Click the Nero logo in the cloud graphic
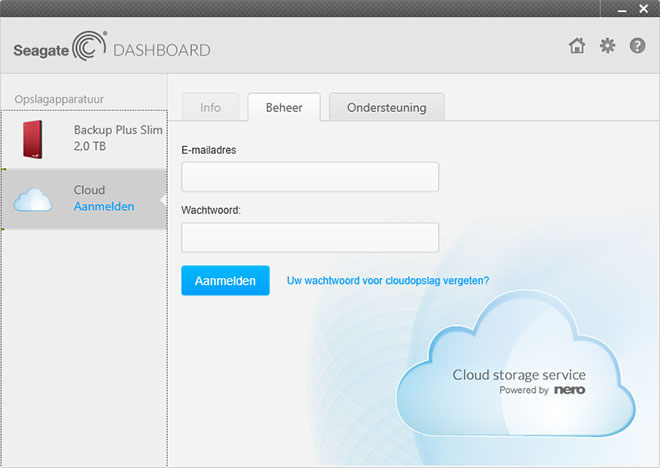 click(569, 390)
